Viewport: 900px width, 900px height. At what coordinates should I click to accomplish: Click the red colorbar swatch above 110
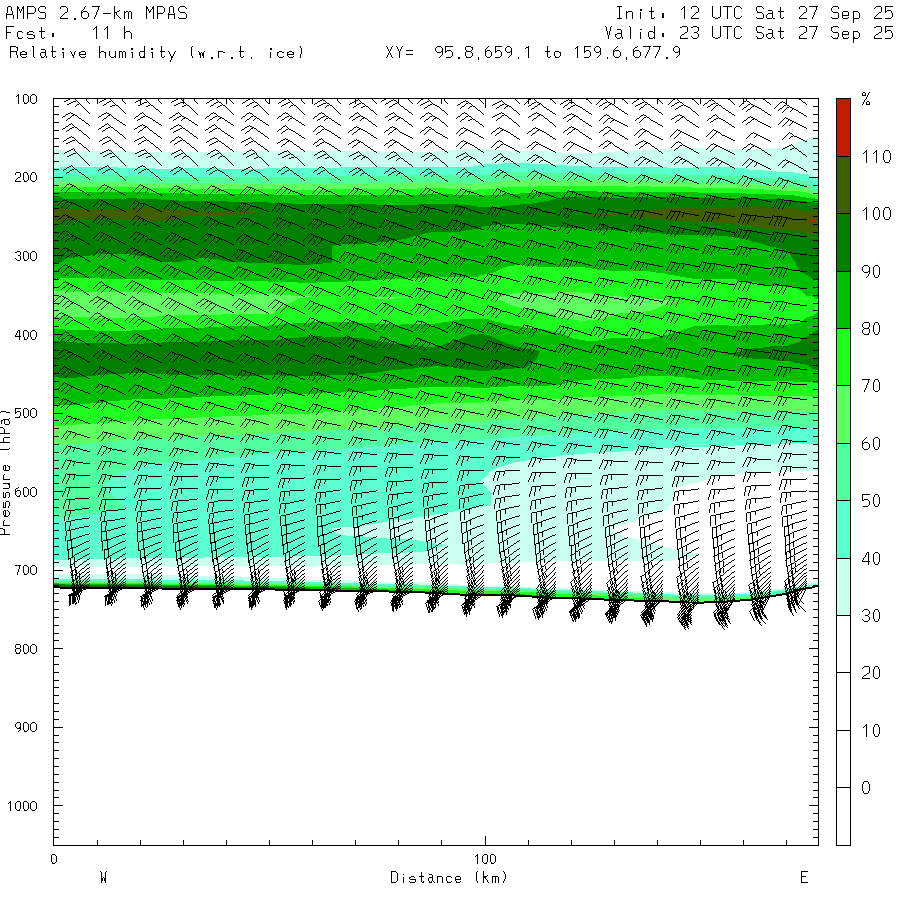pos(843,127)
